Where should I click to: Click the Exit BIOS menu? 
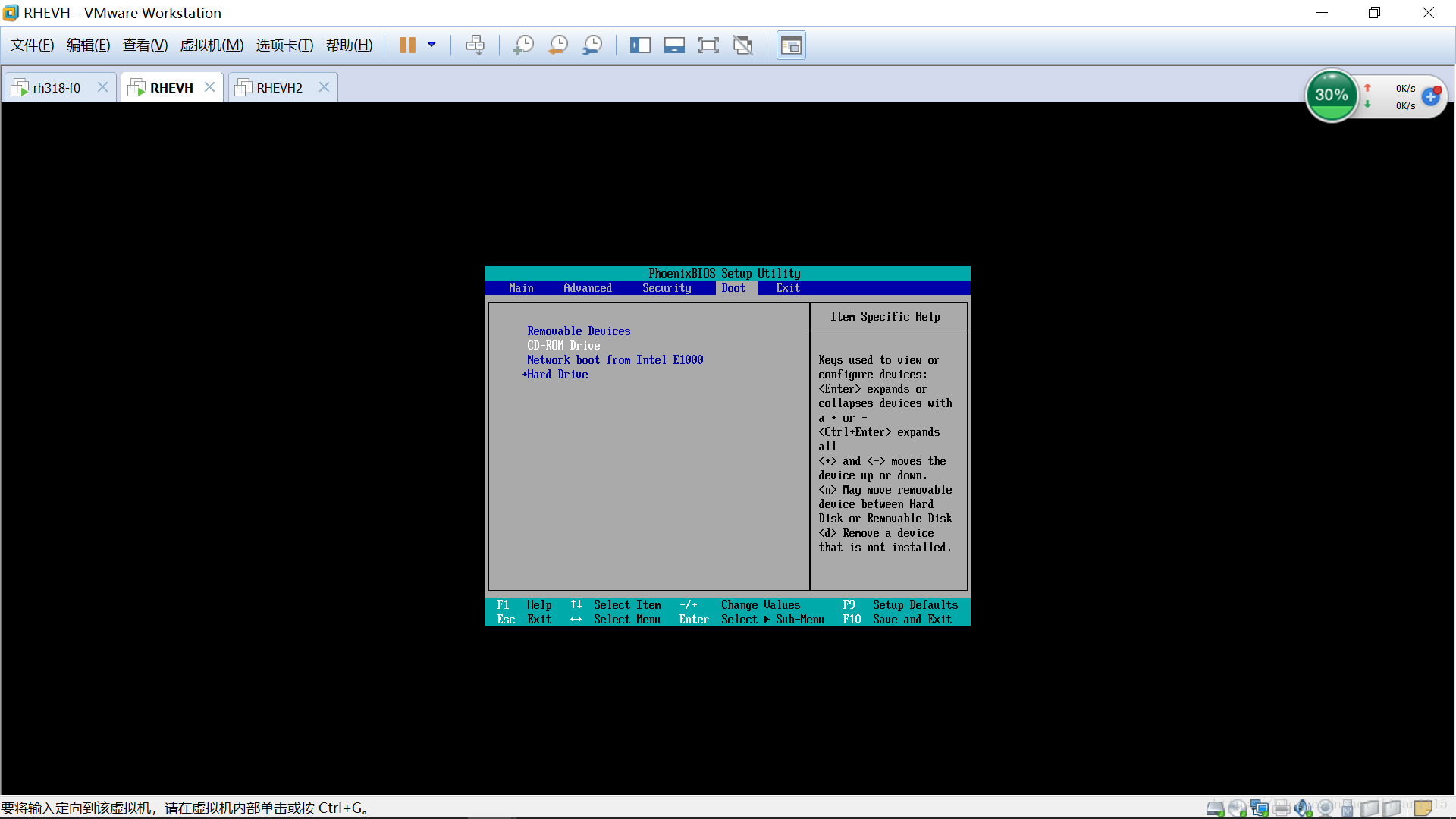(788, 288)
